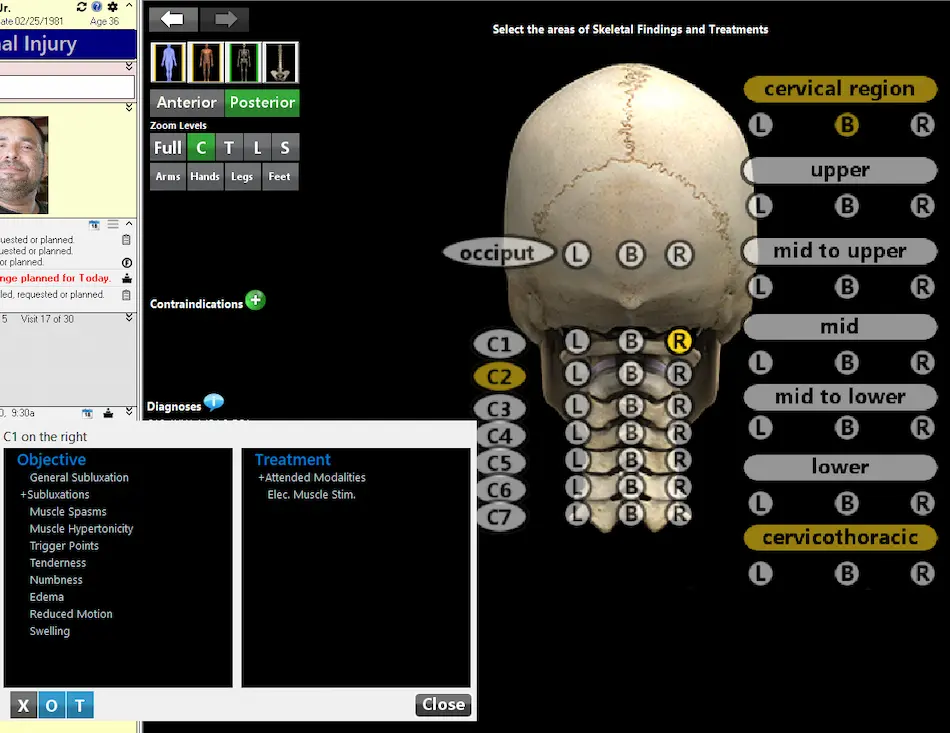The height and width of the screenshot is (733, 950).
Task: Choose the full skeleton view icon
Action: [243, 62]
